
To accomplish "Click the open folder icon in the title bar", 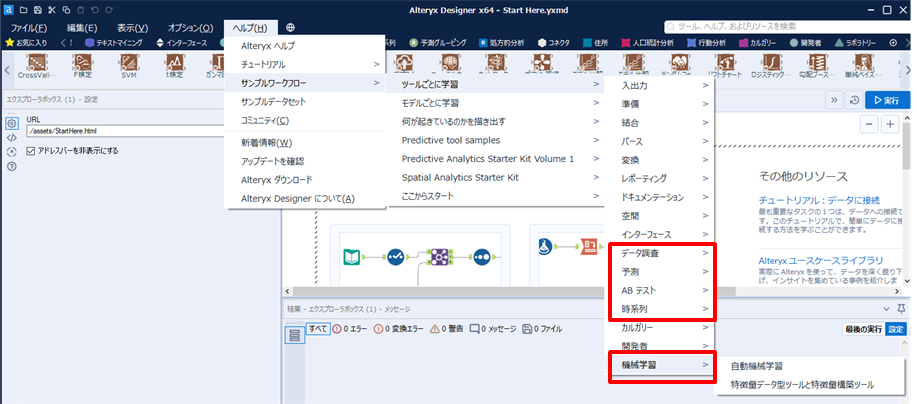I will 24,10.
